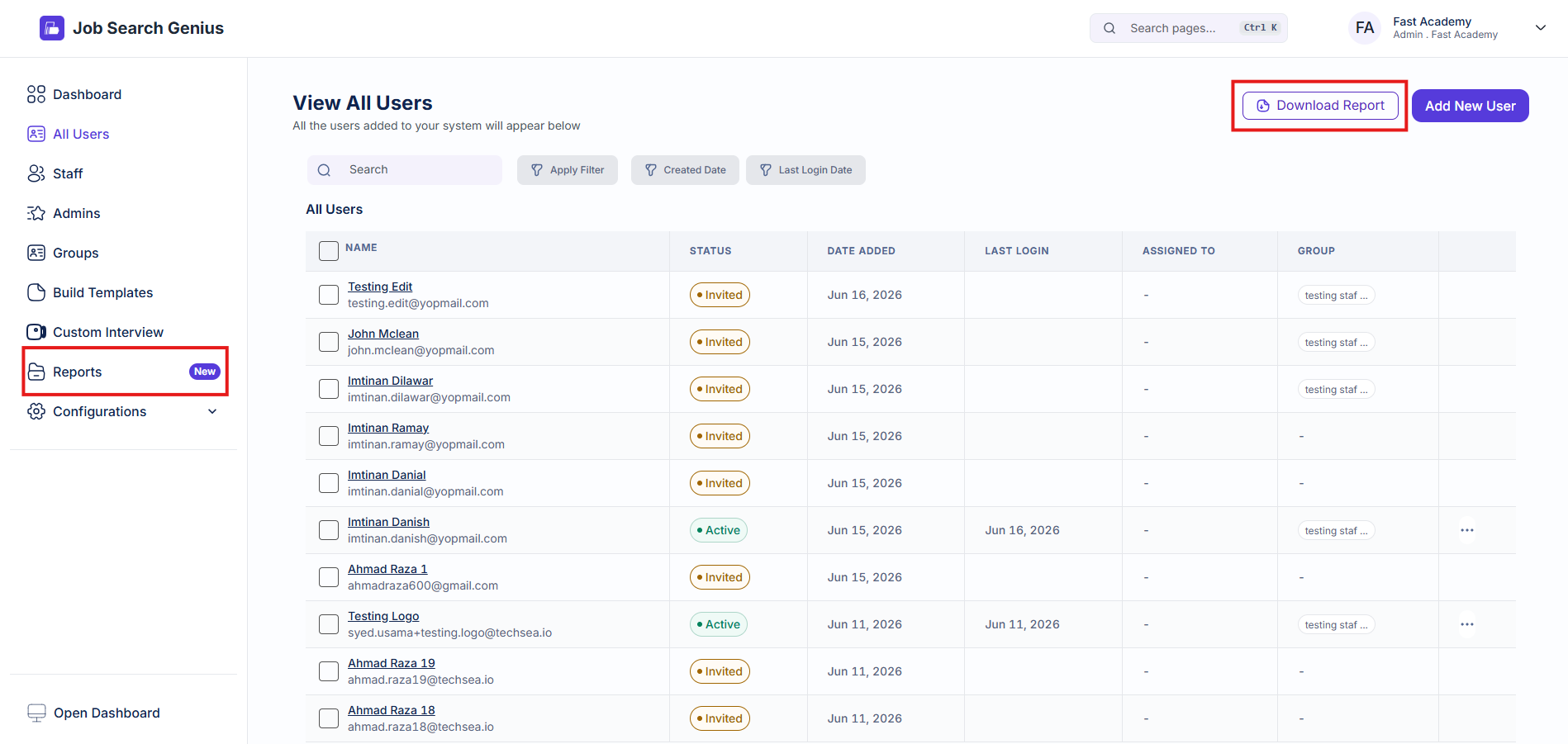Toggle the select-all checkbox in NAME header
1568x744 pixels.
(329, 251)
